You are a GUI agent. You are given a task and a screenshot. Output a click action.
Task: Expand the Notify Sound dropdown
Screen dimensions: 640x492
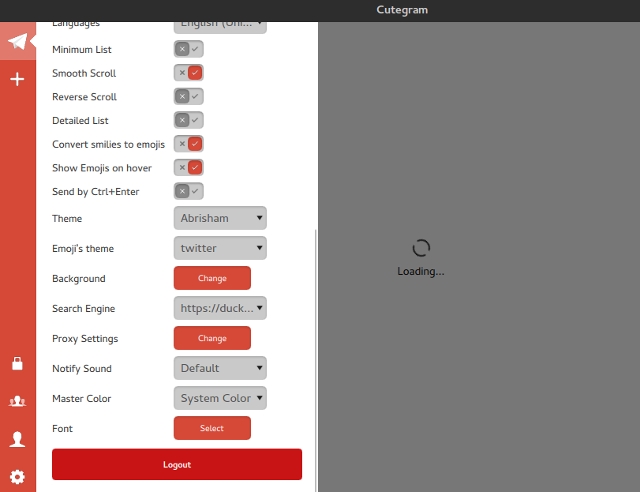pos(220,368)
